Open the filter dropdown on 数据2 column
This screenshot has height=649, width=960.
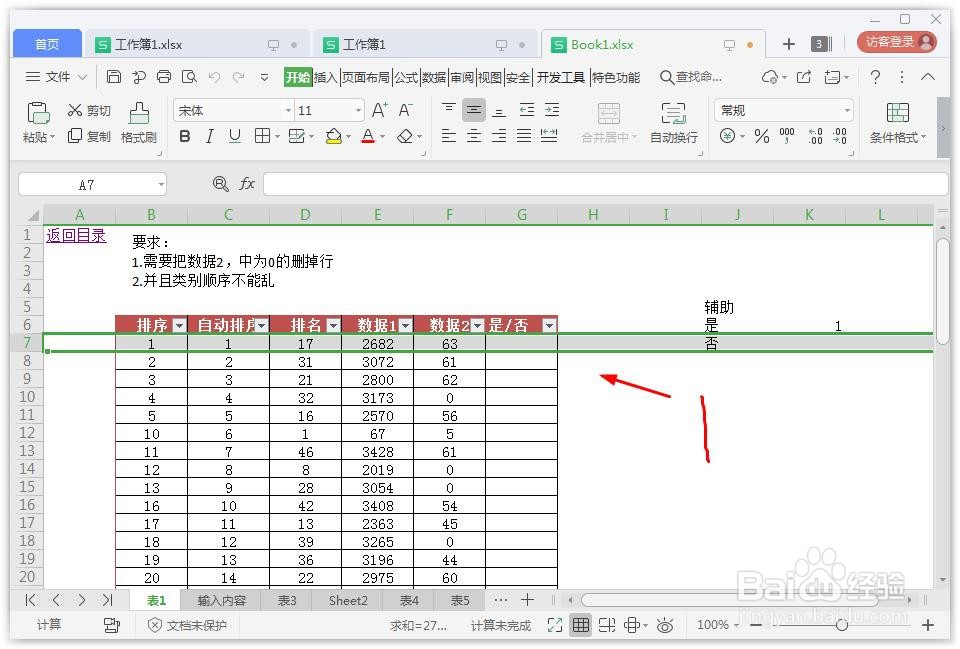coord(477,324)
